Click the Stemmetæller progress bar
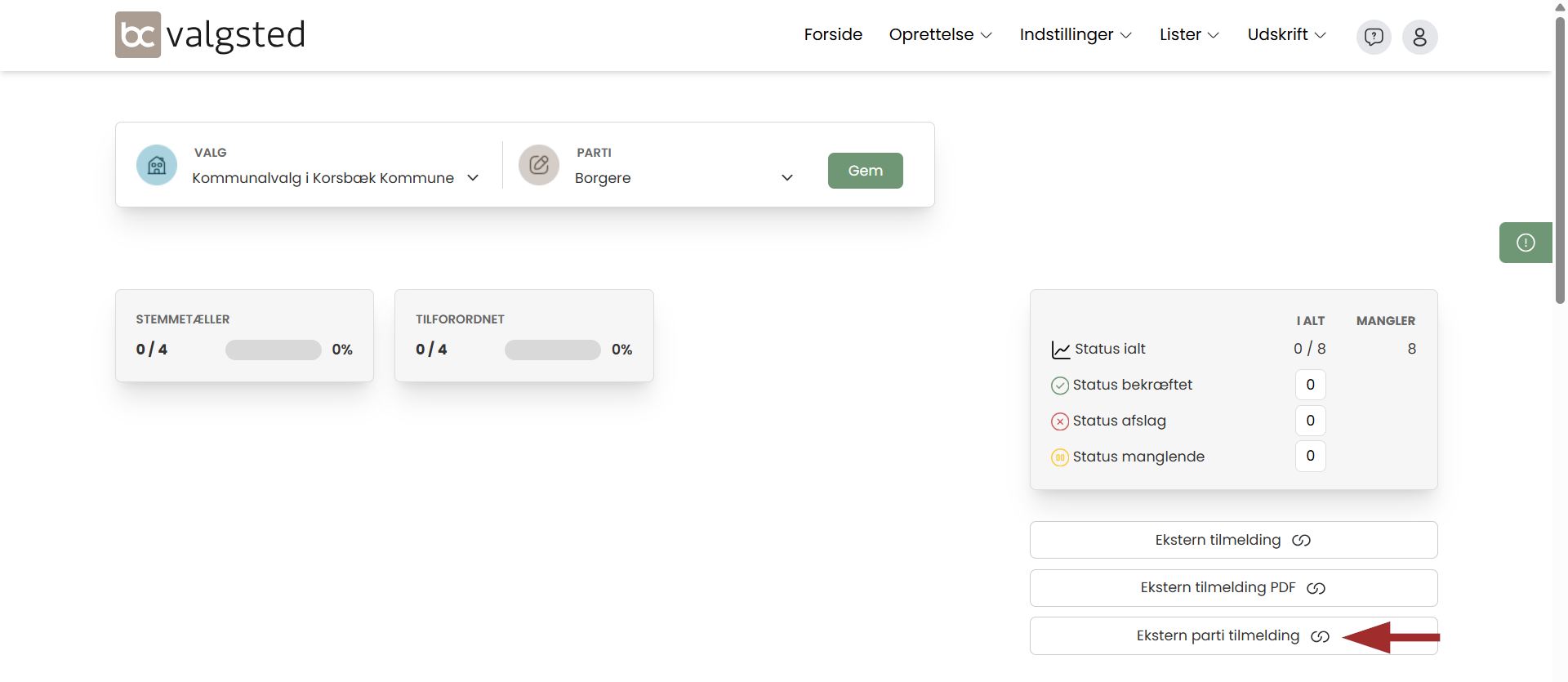1568x682 pixels. click(x=273, y=350)
